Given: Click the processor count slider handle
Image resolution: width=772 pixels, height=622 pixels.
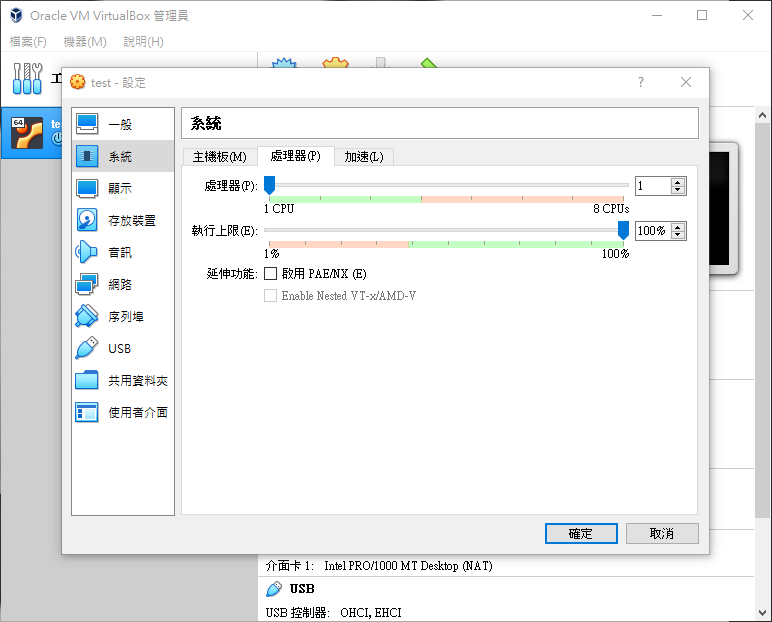Looking at the screenshot, I should [269, 185].
